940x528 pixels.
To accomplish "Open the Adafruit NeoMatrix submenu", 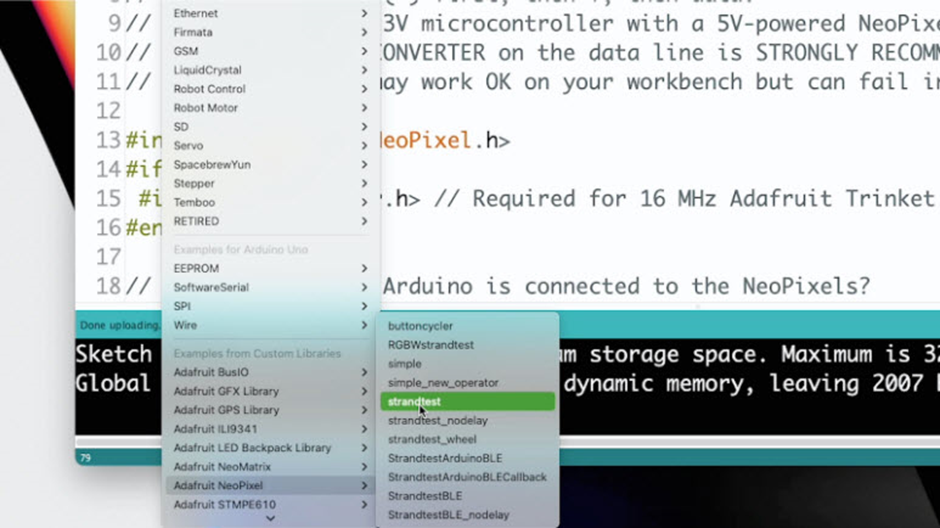I will click(x=270, y=467).
